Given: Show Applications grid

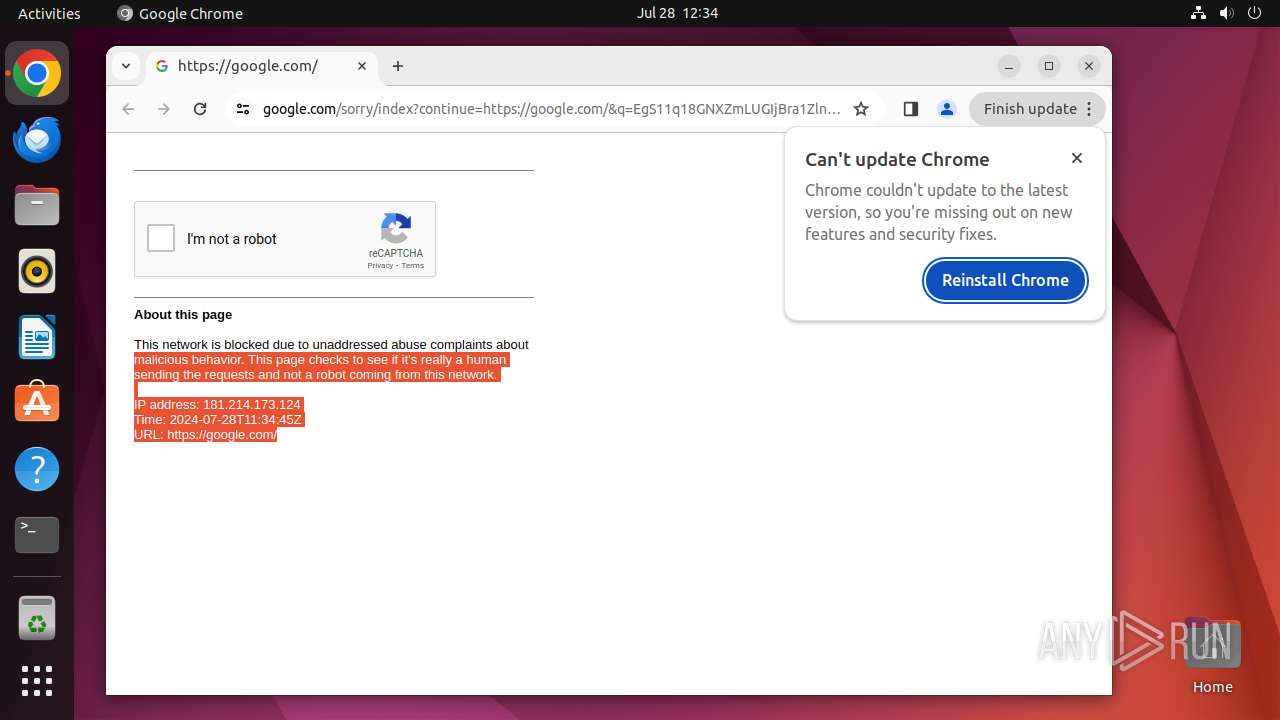Looking at the screenshot, I should coord(37,681).
